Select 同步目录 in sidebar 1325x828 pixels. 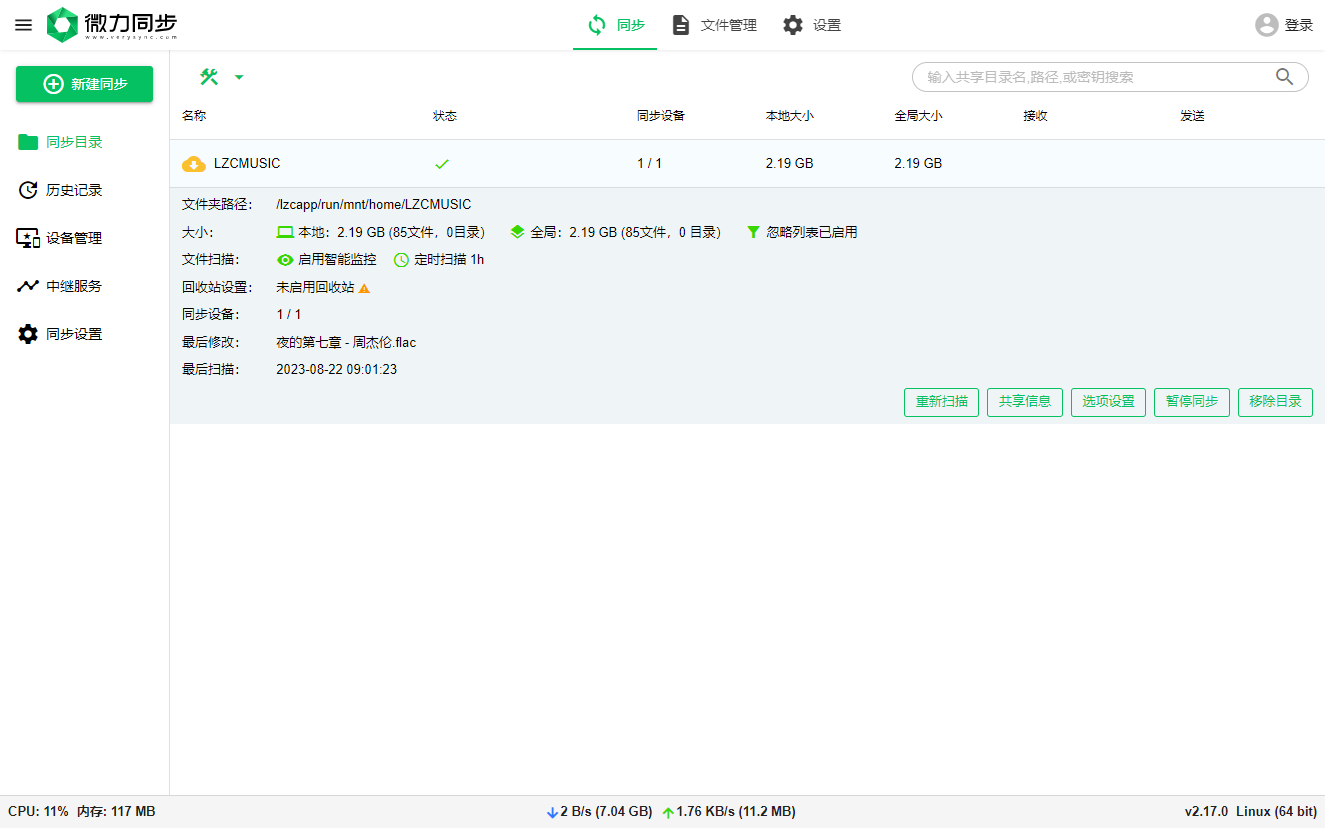[x=84, y=142]
